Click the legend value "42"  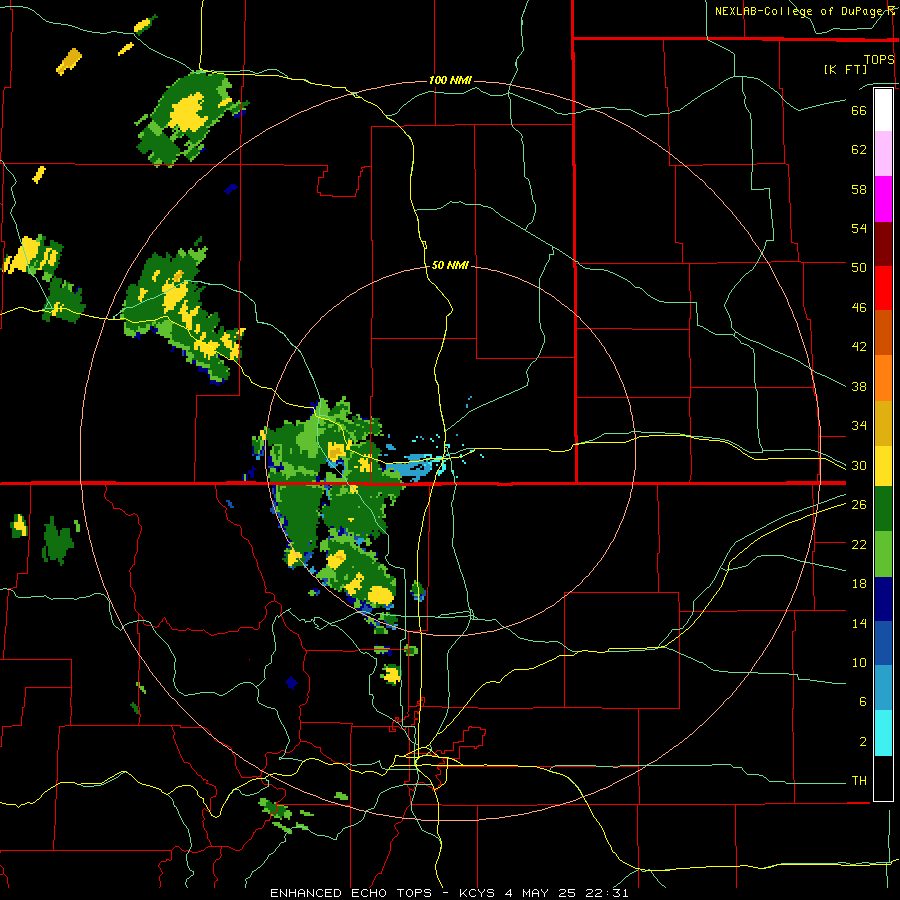tap(859, 347)
